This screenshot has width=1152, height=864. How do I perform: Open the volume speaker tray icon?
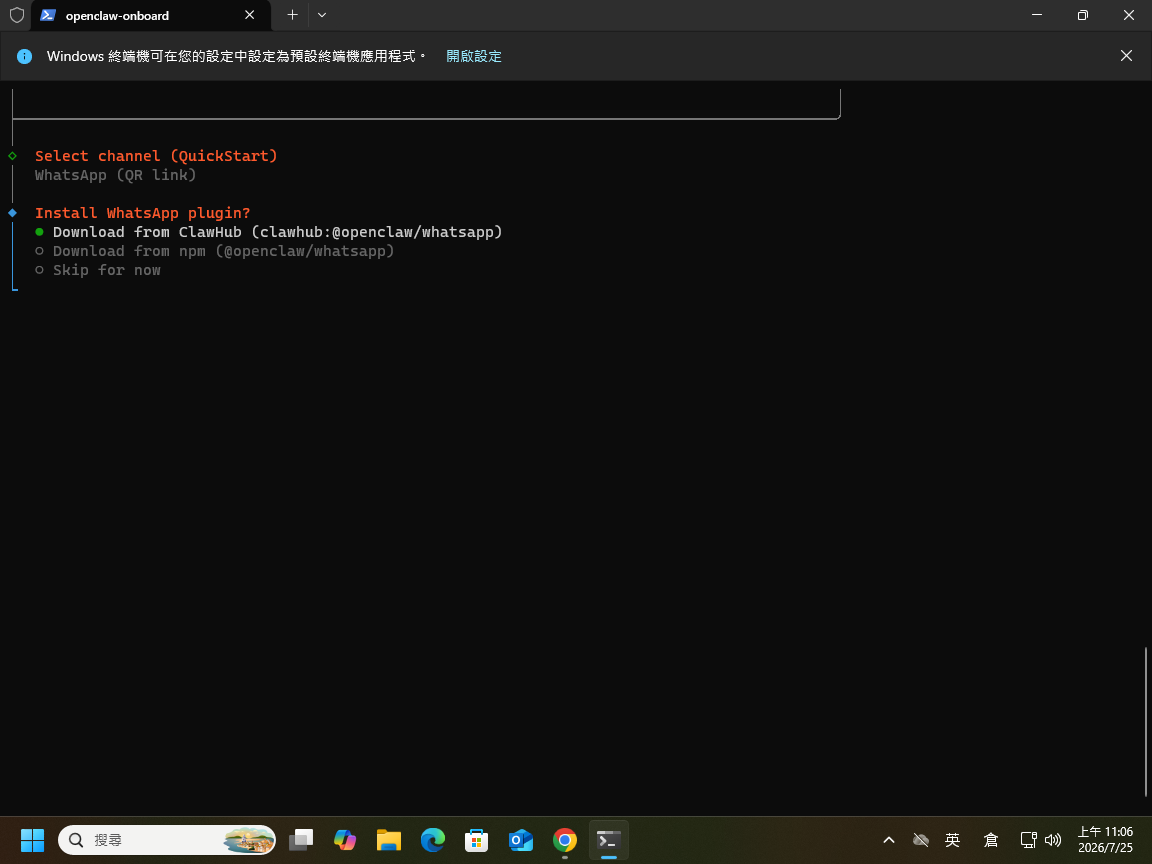coord(1054,840)
